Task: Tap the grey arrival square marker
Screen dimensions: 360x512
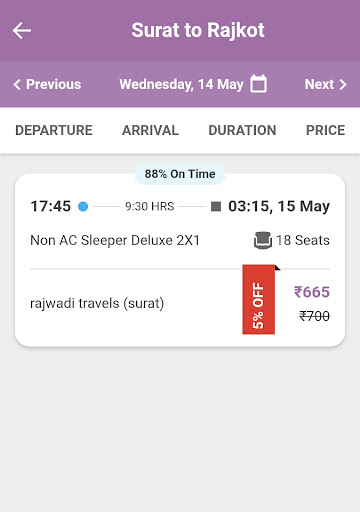Action: (216, 206)
